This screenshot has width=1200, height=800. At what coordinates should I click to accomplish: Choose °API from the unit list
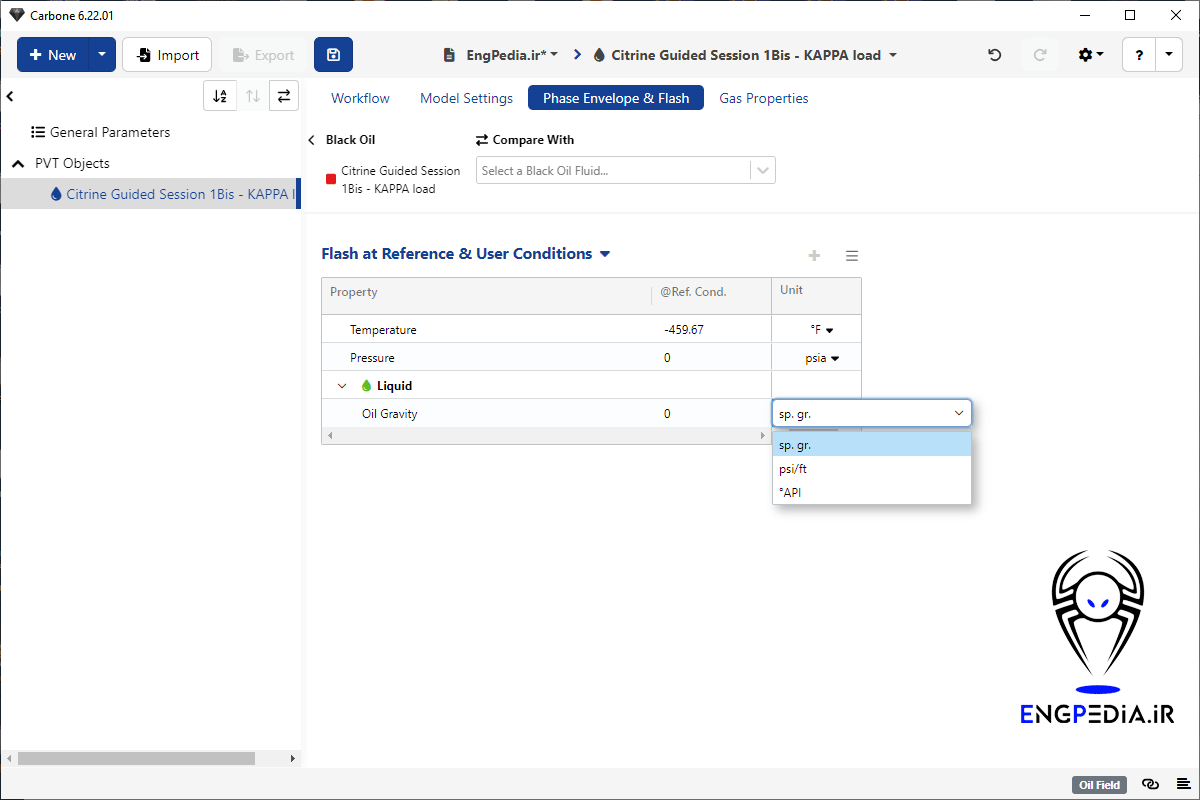(x=790, y=492)
